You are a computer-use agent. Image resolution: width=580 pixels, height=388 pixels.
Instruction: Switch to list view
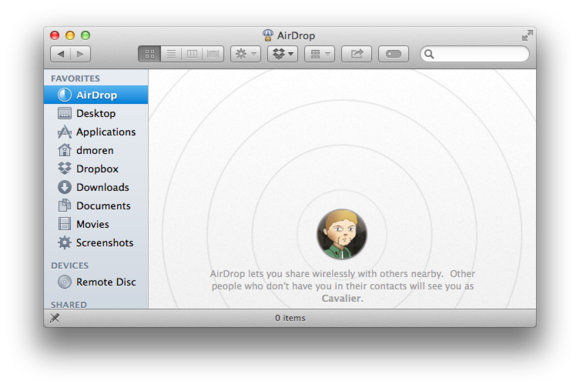pyautogui.click(x=171, y=54)
